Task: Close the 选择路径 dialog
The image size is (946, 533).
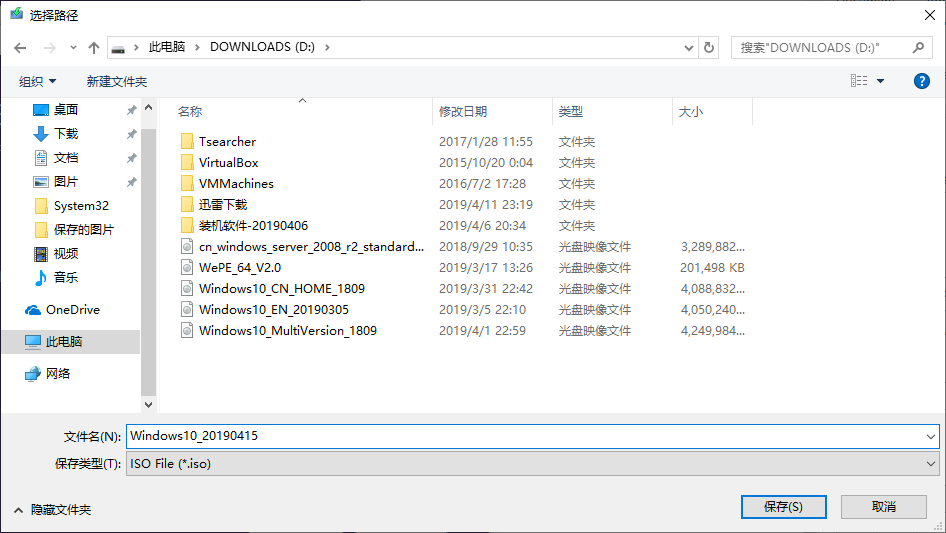Action: [930, 15]
